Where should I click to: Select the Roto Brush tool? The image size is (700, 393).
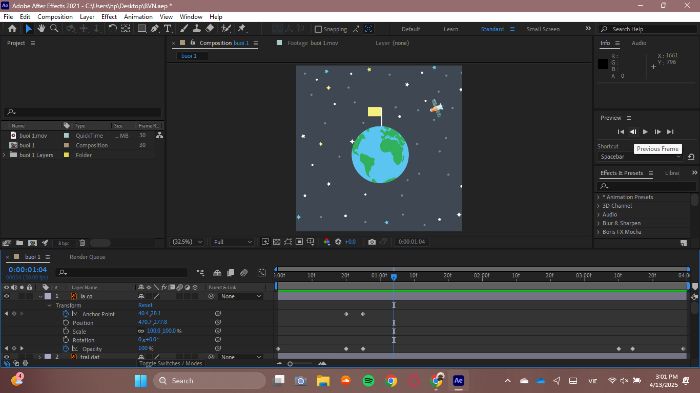[226, 29]
